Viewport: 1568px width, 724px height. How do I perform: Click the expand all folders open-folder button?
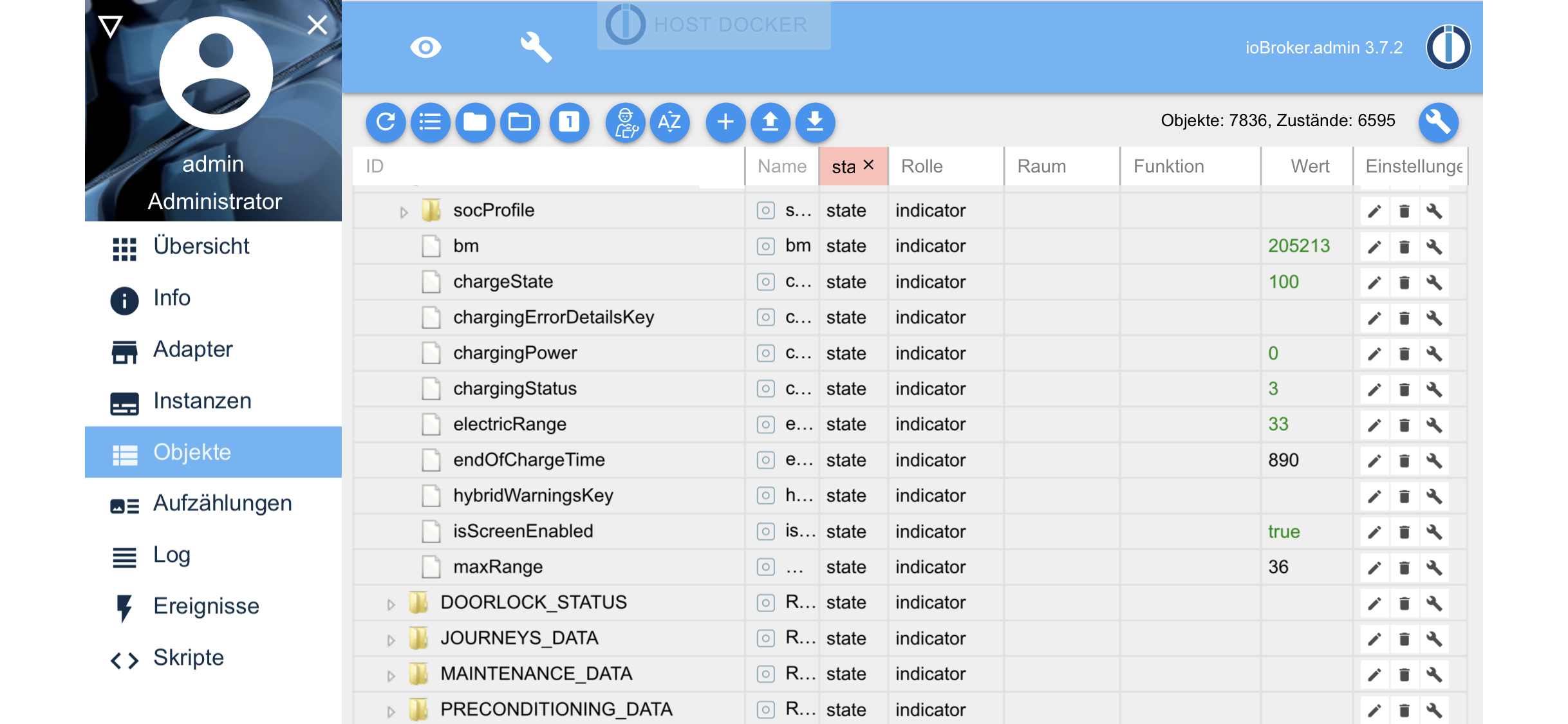click(519, 122)
